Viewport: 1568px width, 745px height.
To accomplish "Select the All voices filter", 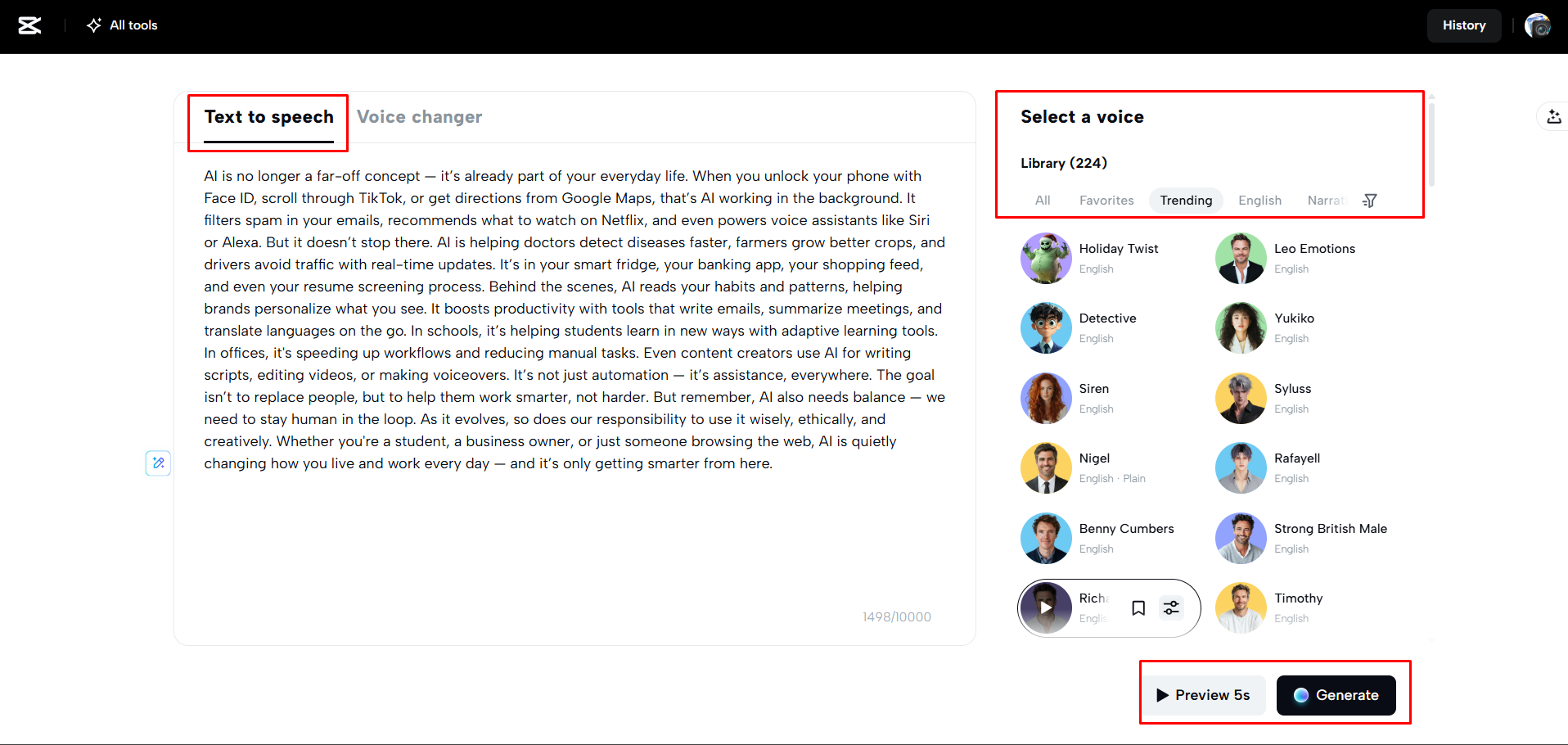I will coord(1043,201).
